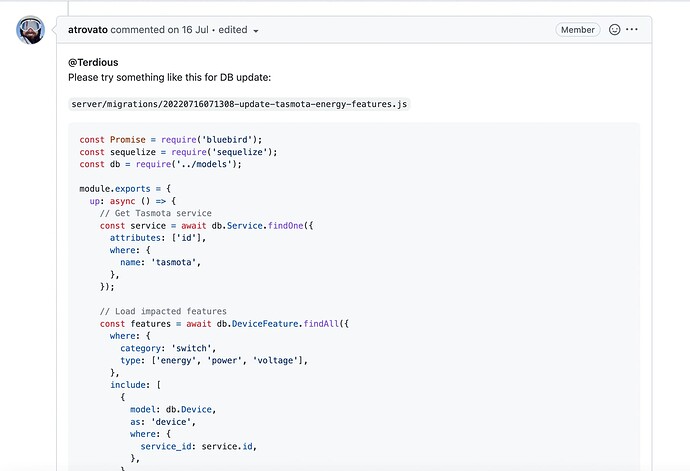Image resolution: width=690 pixels, height=471 pixels.
Task: Open the comment options ellipsis menu
Action: [x=632, y=29]
